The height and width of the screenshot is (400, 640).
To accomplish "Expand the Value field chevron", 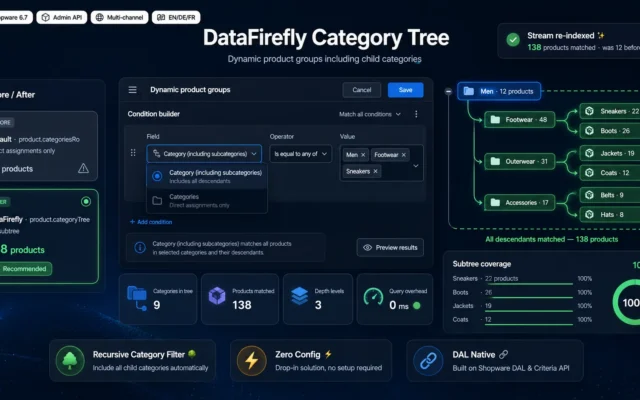I will pyautogui.click(x=416, y=166).
